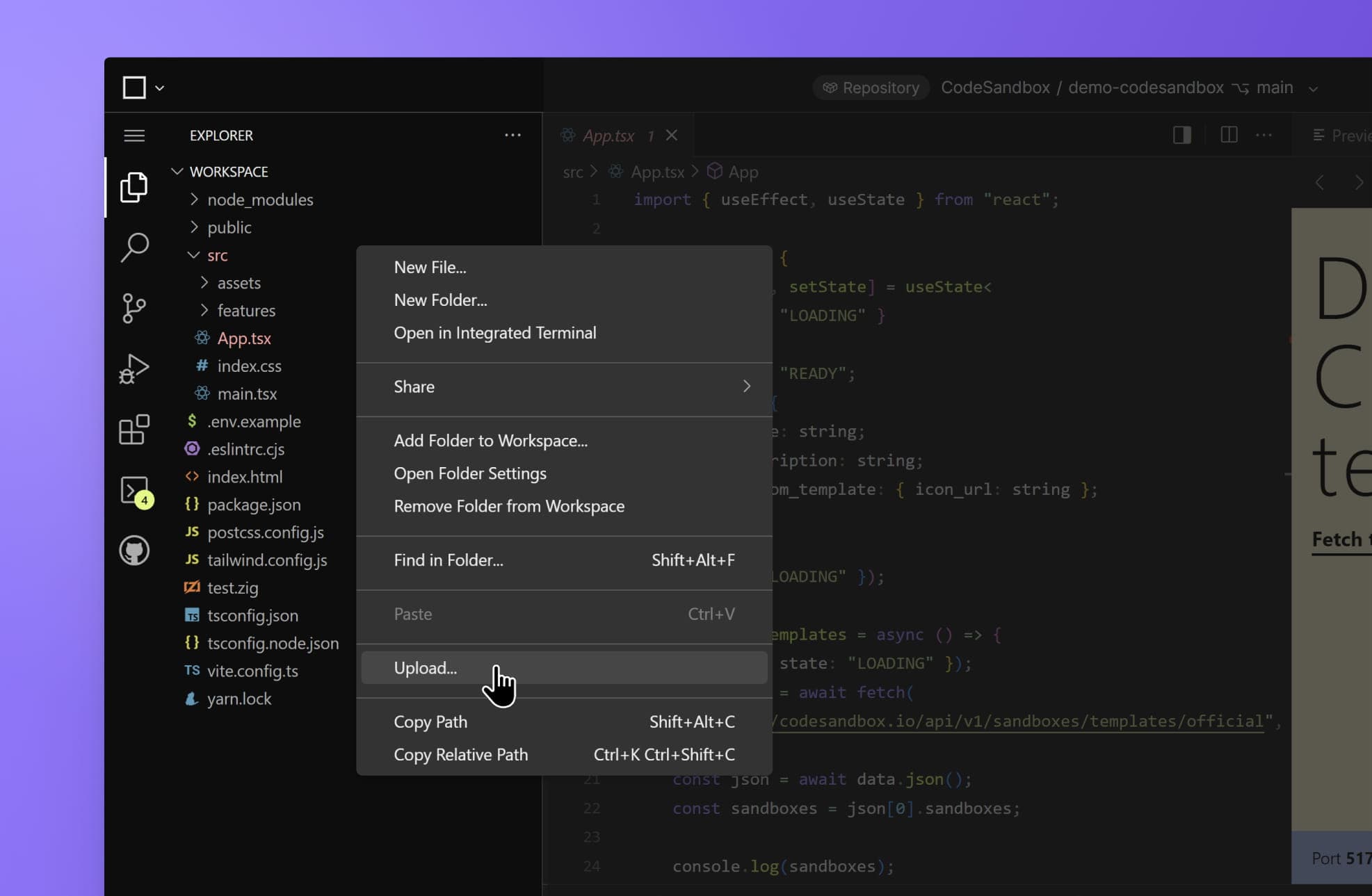The image size is (1372, 896).
Task: Close the App.tsx editor tab
Action: pos(672,136)
